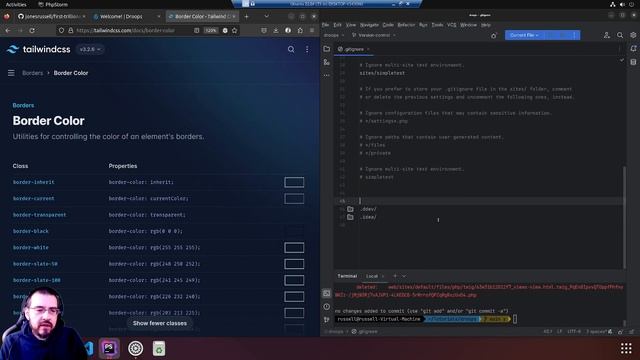Viewport: 640px width, 360px height.
Task: Bookmark this page with the star icon
Action: pos(234,30)
